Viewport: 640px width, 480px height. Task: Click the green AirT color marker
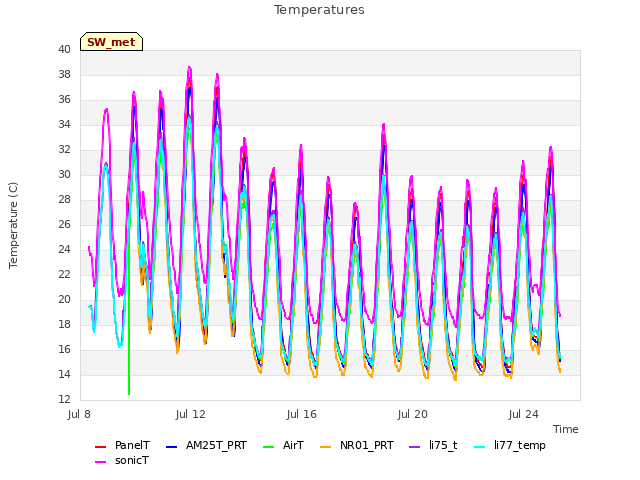click(269, 447)
